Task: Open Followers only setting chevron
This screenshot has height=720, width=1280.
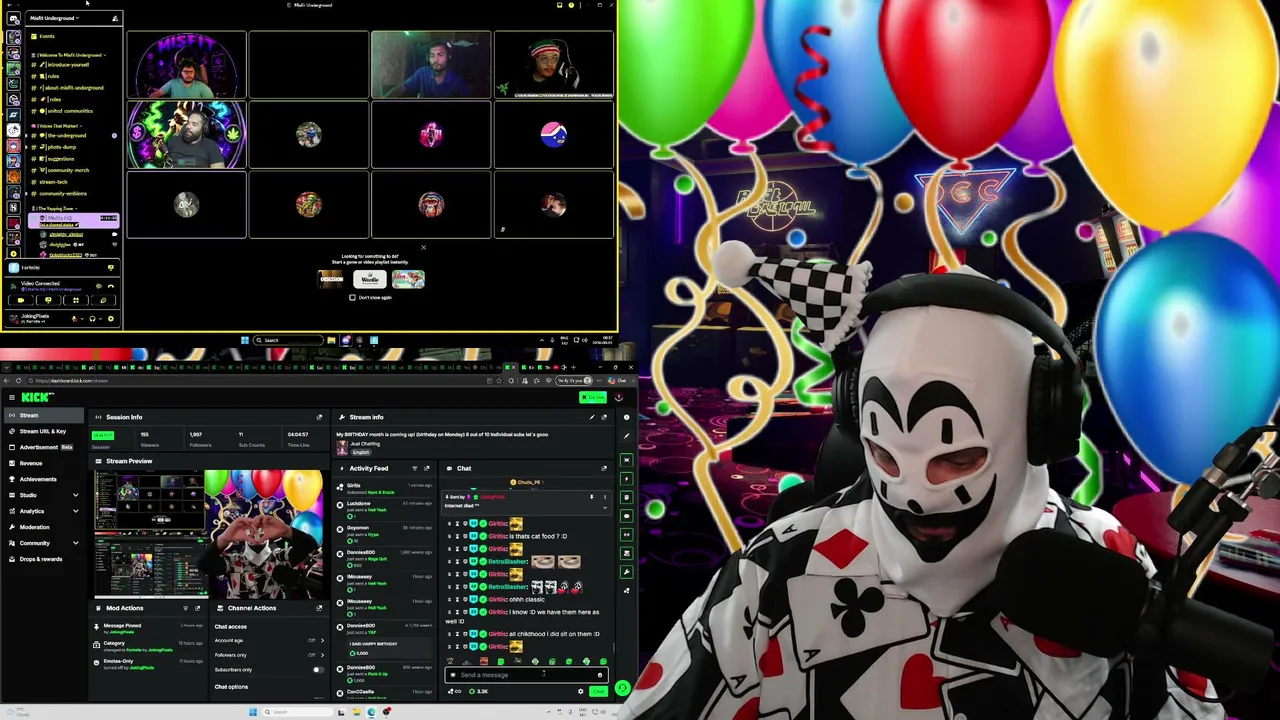Action: [x=321, y=655]
